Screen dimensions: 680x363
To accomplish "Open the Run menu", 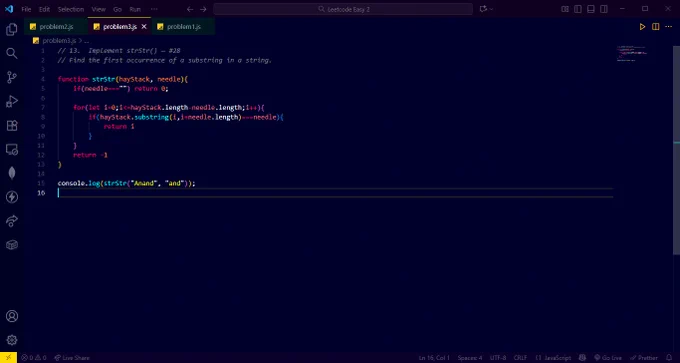I will coord(135,9).
